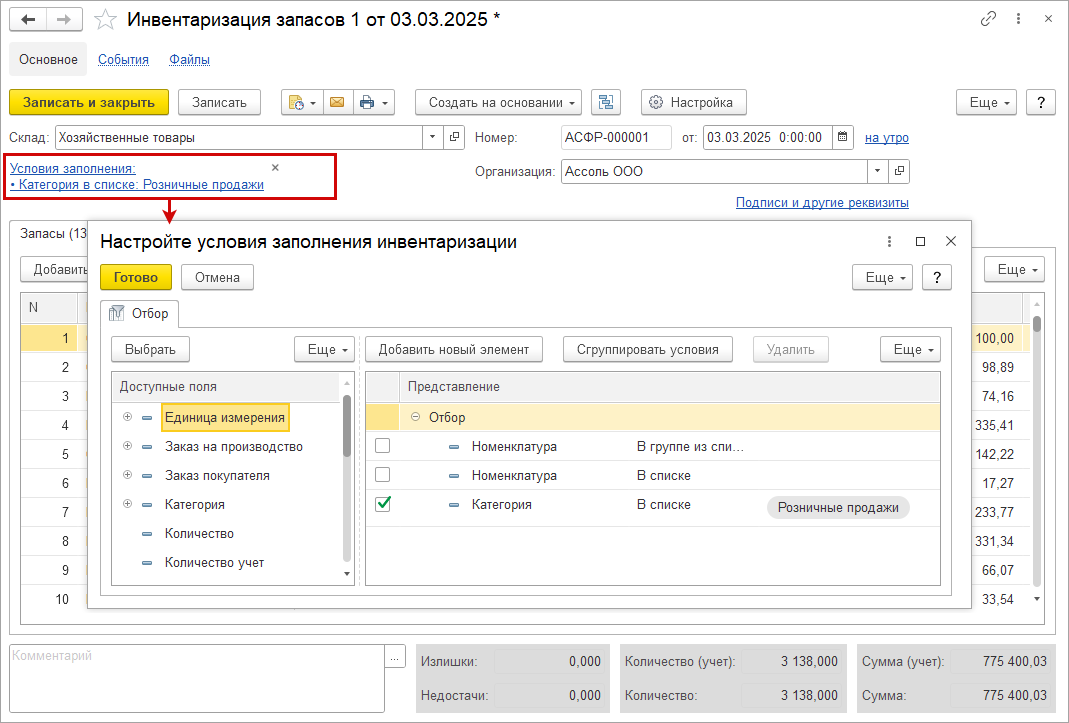This screenshot has height=723, width=1069.
Task: Click dash icon next to Количество field
Action: tap(147, 534)
